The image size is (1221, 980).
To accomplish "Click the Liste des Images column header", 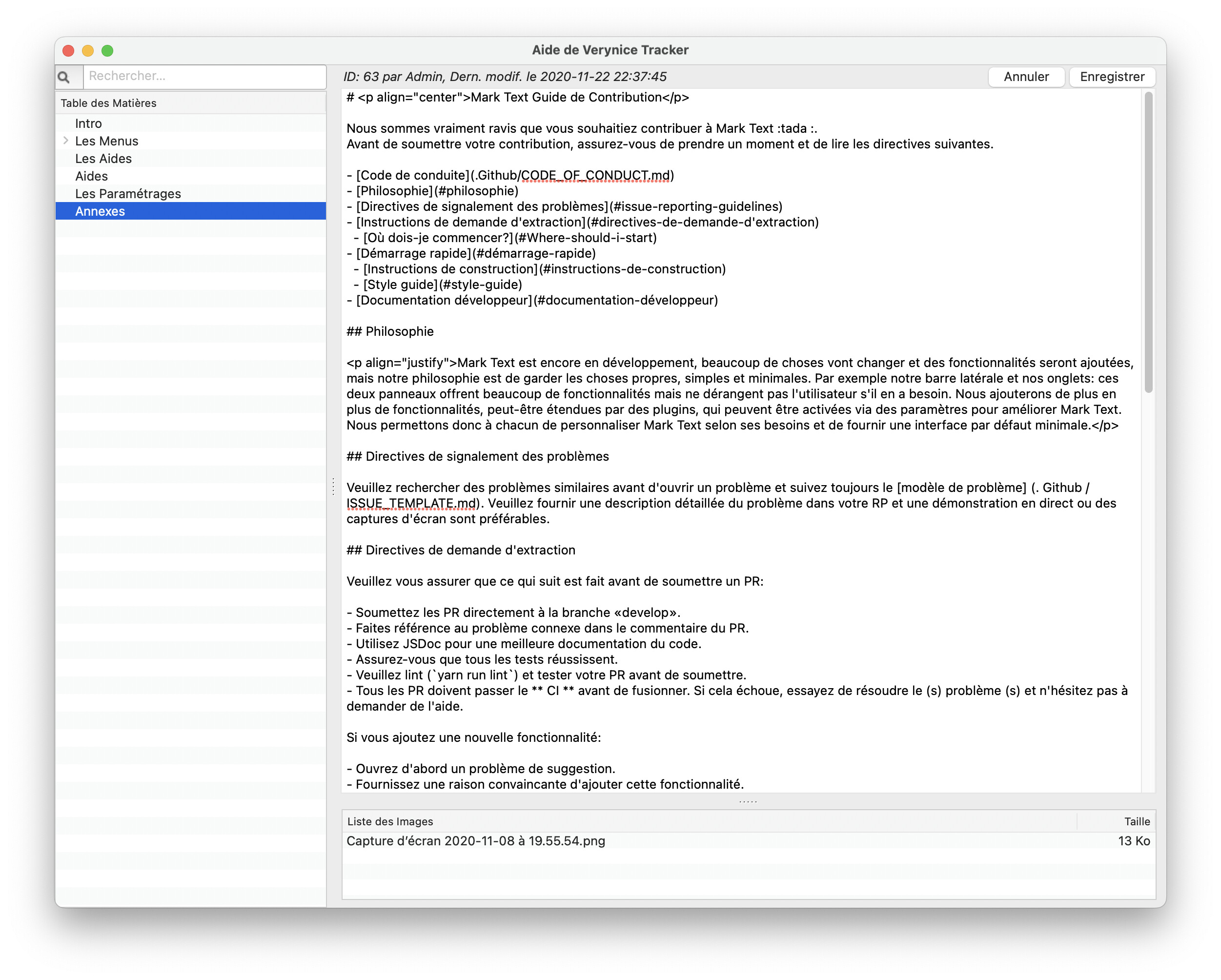I will click(x=709, y=821).
